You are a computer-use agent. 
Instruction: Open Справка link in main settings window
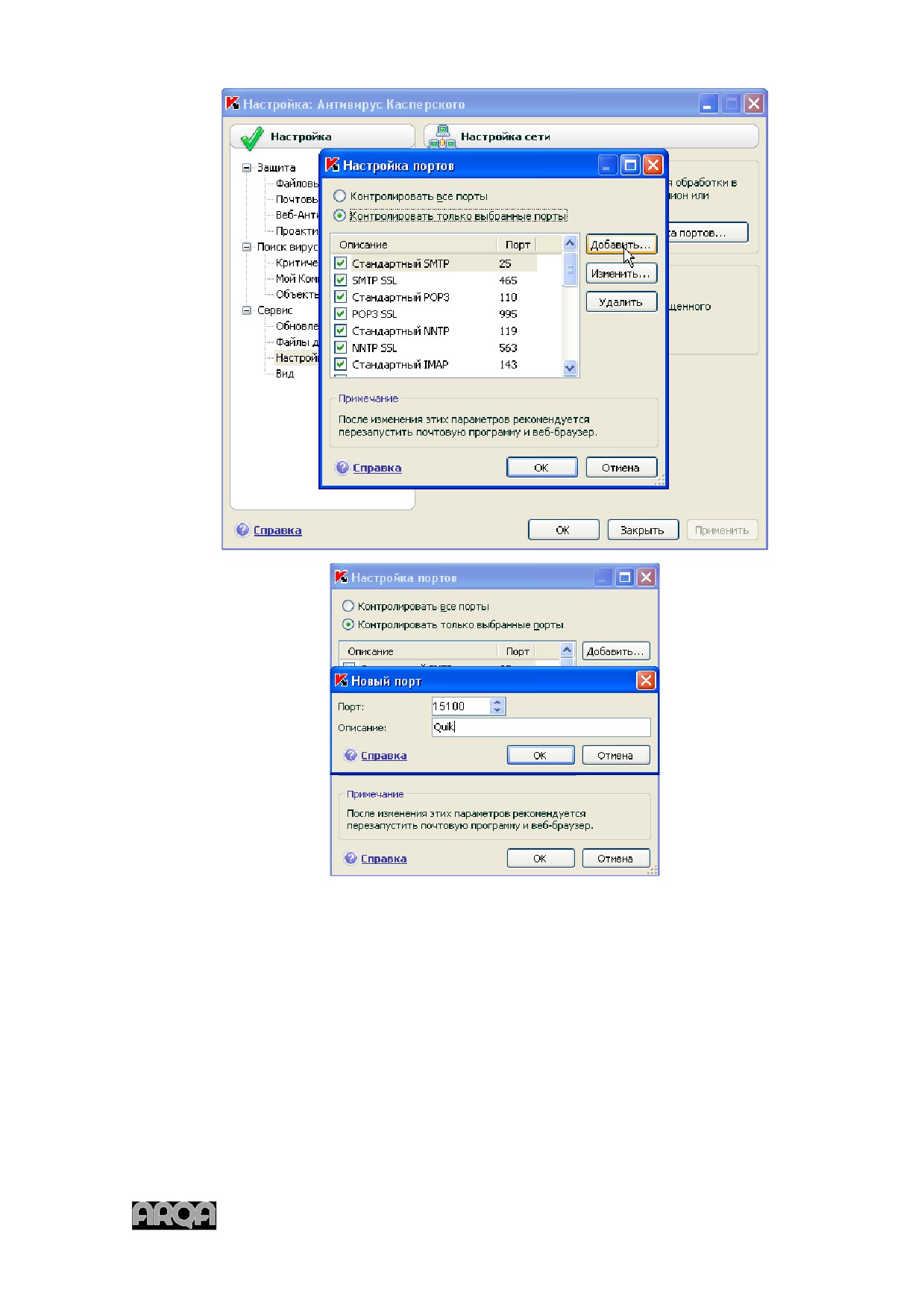point(277,530)
